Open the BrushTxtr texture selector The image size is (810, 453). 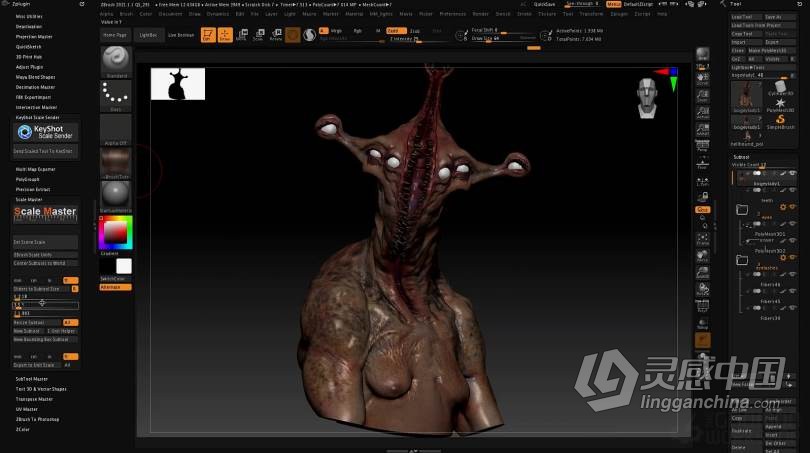[116, 163]
